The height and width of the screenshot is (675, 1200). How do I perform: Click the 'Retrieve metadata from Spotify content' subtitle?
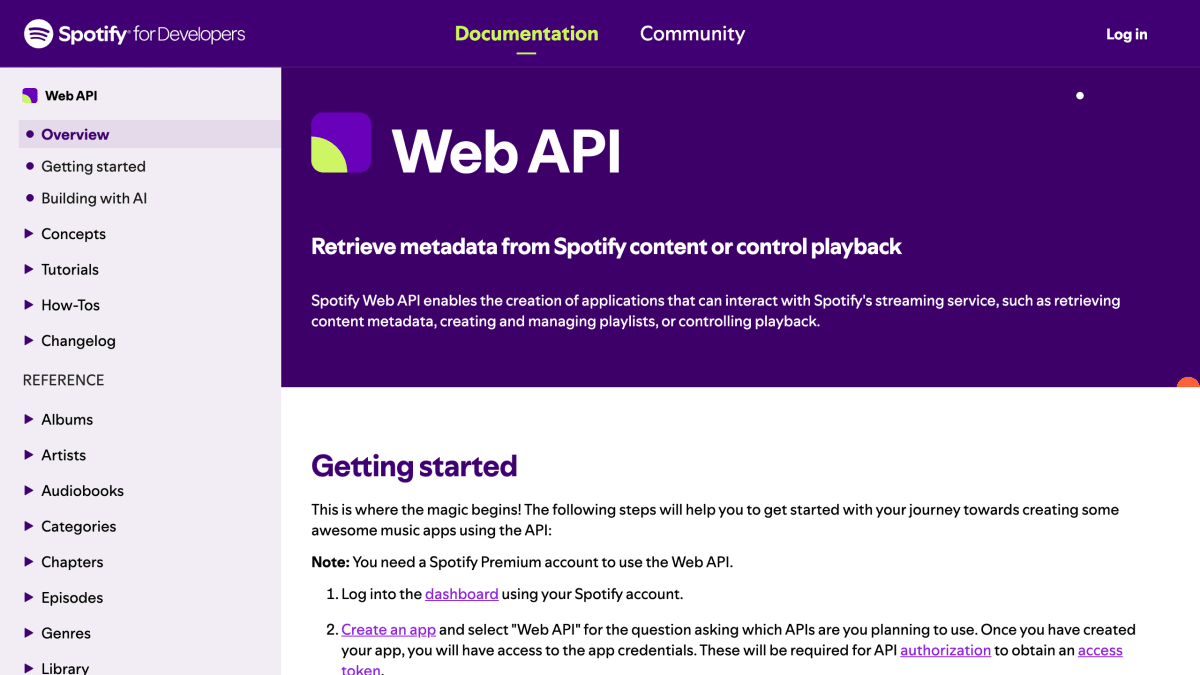pos(606,247)
